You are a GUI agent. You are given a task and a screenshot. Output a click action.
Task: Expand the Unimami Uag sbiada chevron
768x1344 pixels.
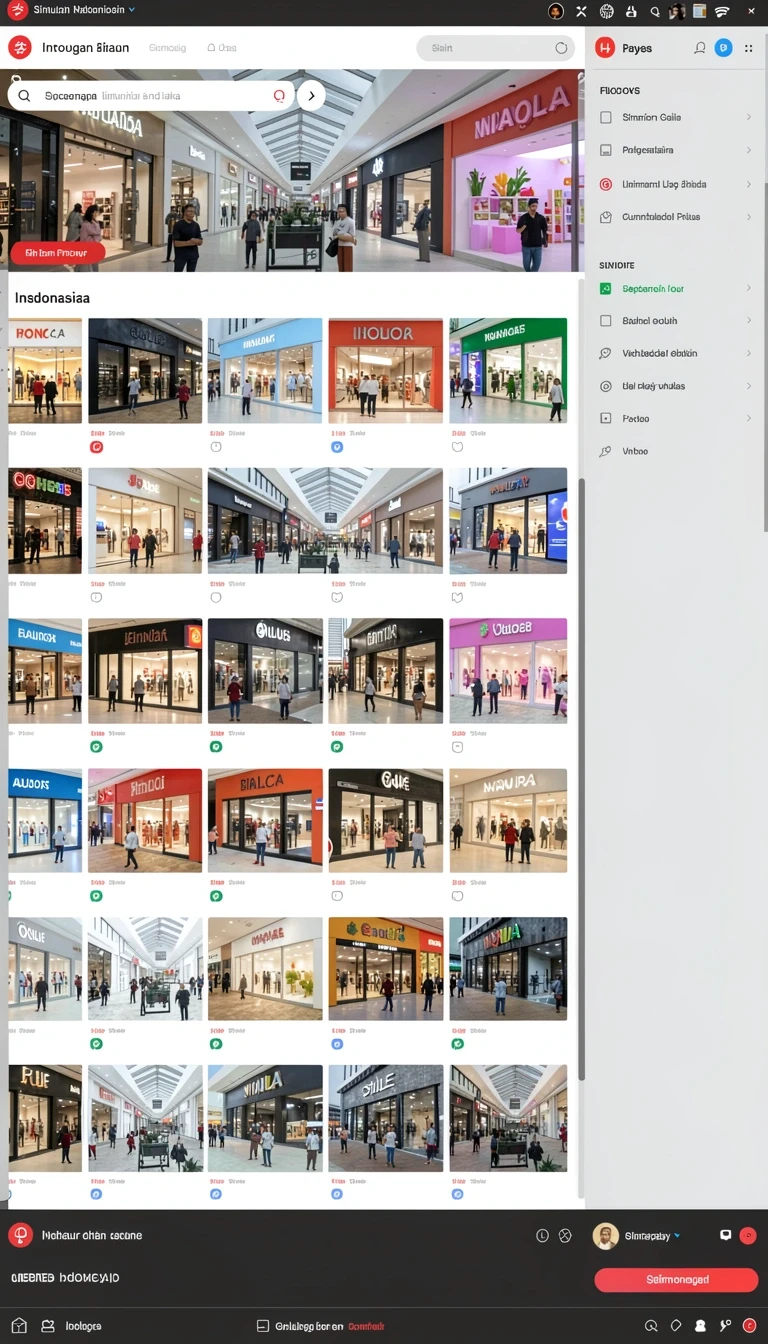tap(749, 184)
